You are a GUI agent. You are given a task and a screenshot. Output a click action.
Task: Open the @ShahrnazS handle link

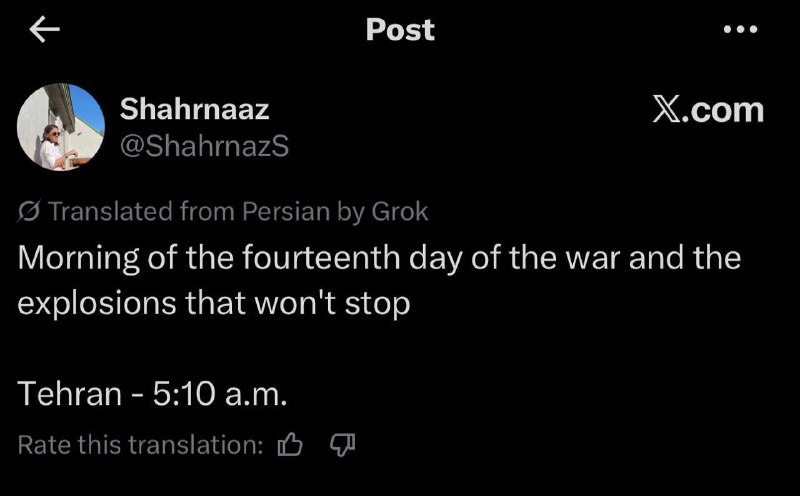[204, 146]
